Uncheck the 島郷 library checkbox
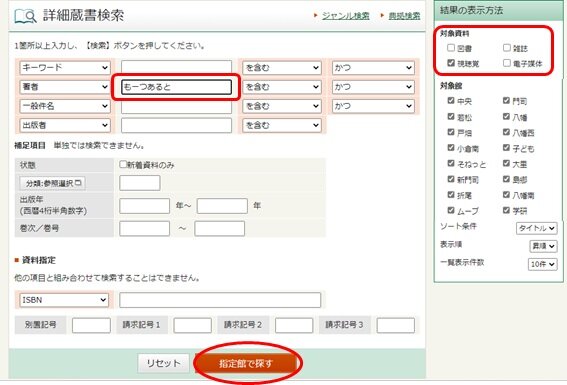Viewport: 567px width, 385px height. click(506, 179)
